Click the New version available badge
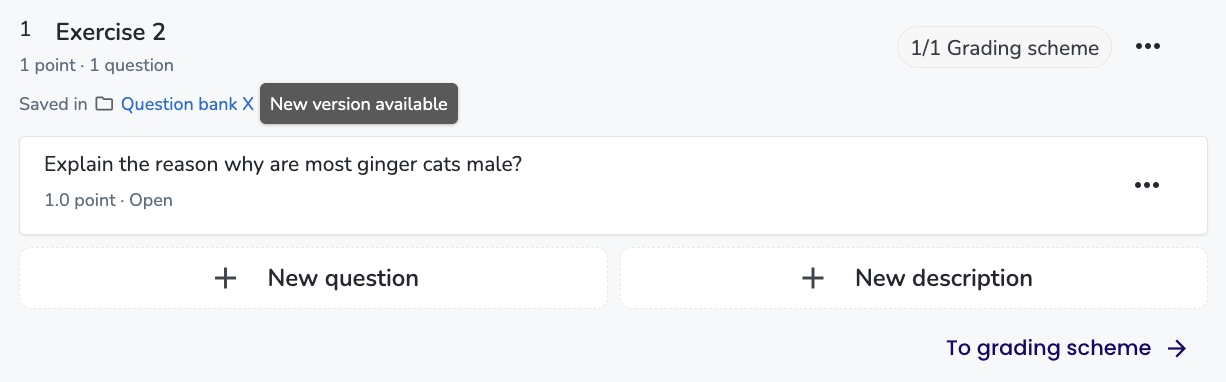The image size is (1226, 382). click(359, 104)
